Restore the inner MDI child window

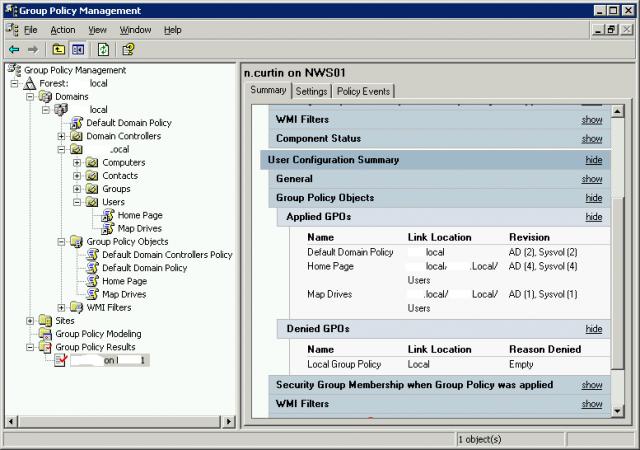click(x=612, y=29)
